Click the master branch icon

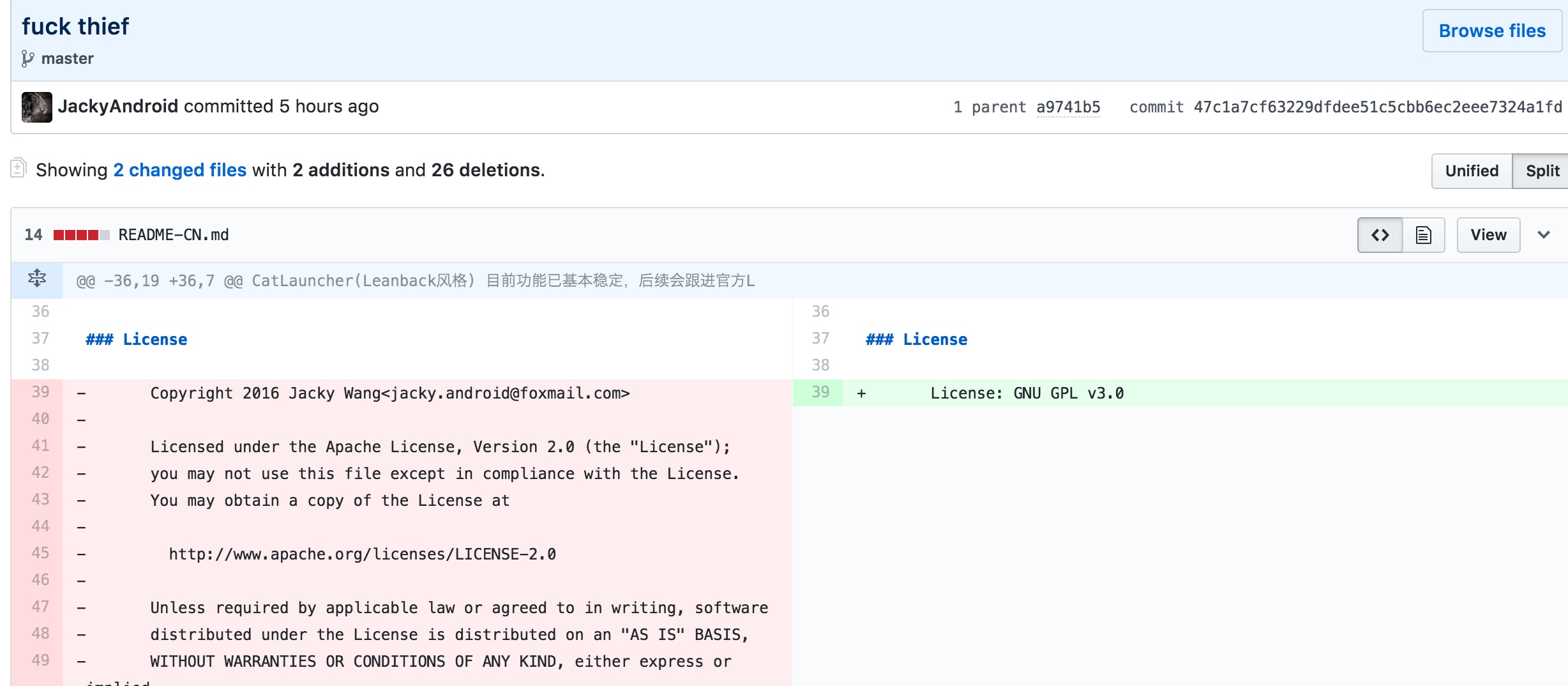point(27,59)
